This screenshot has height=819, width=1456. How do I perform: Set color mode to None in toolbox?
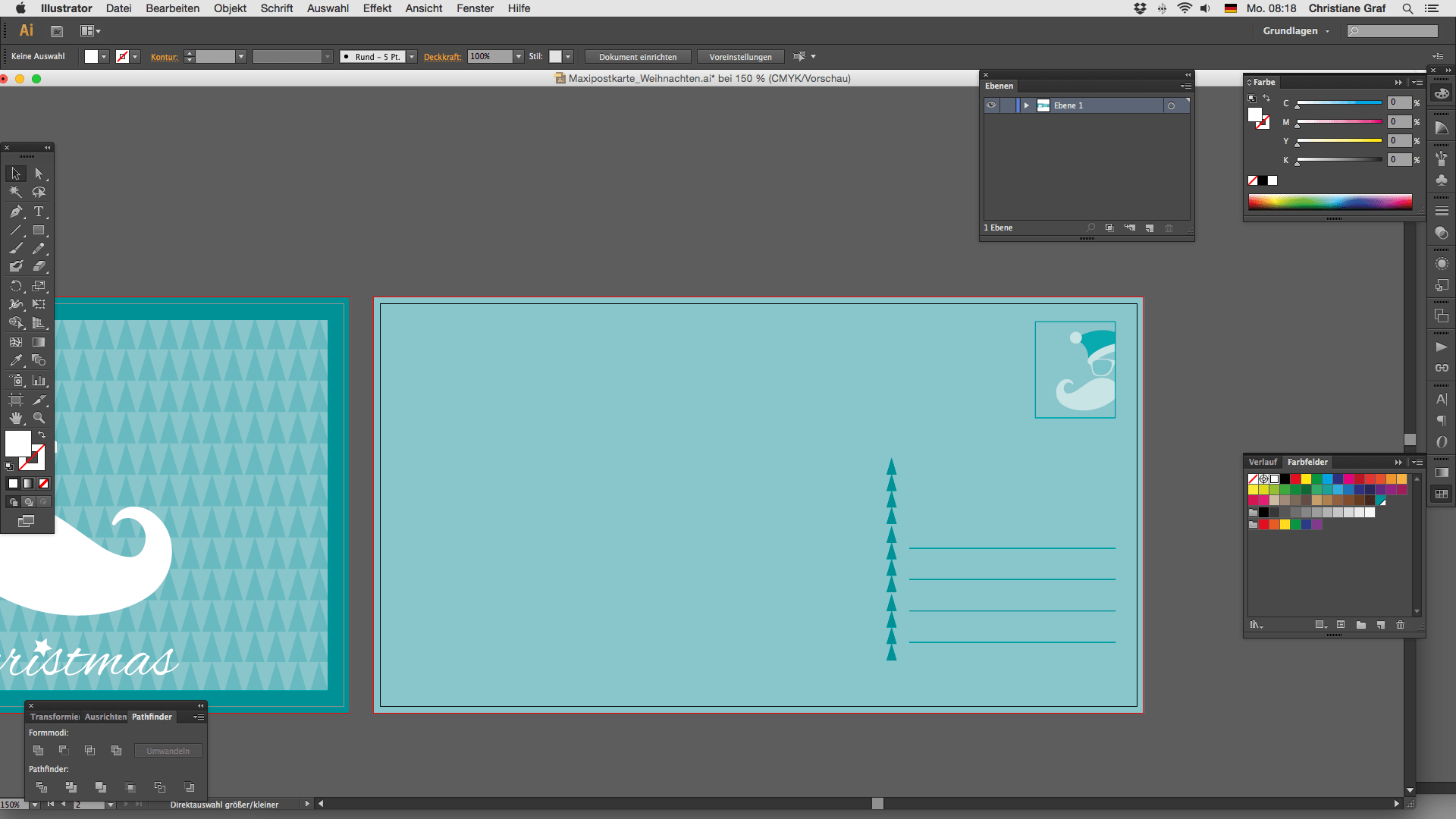point(44,484)
